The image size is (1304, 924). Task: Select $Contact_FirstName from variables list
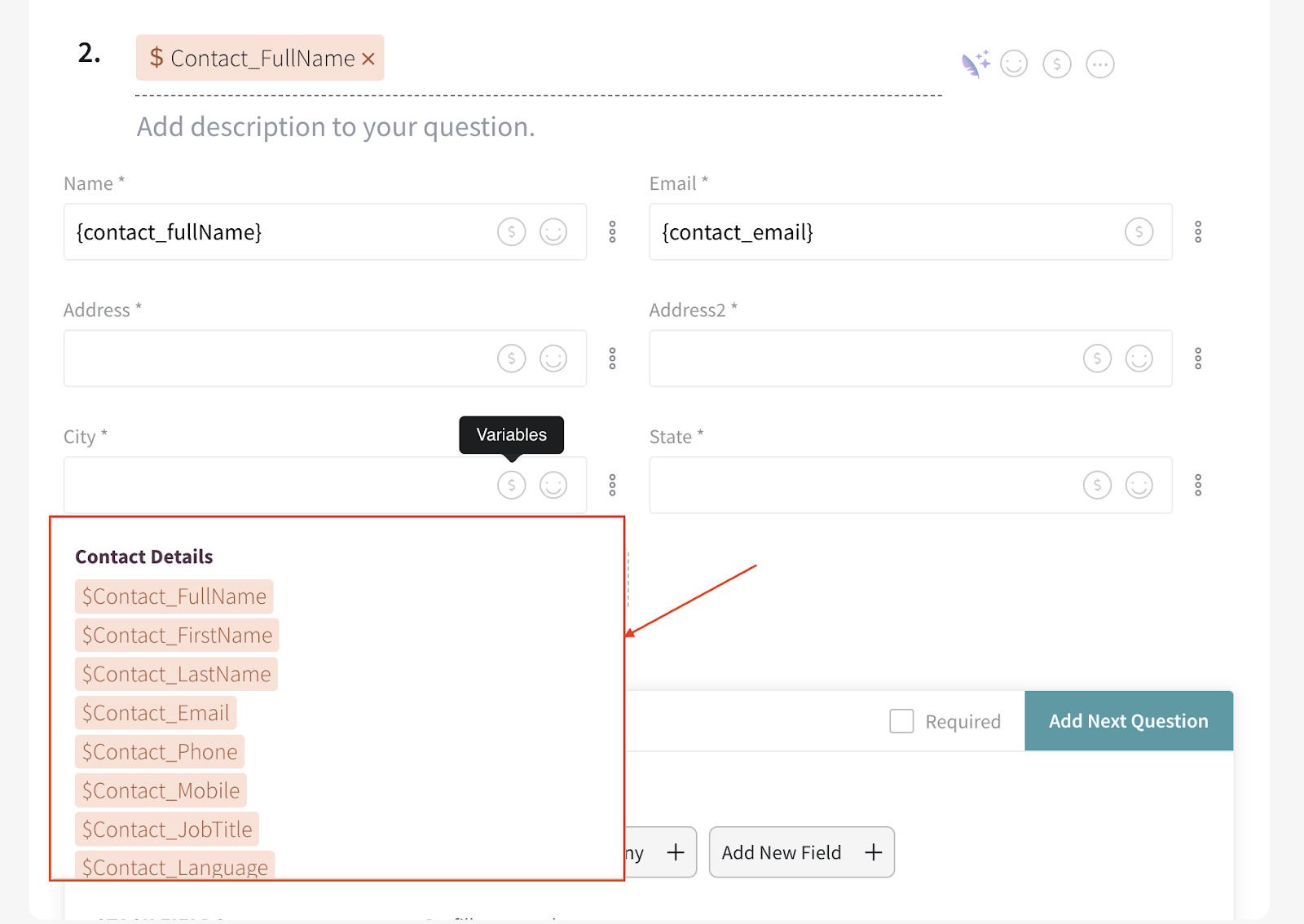point(177,636)
